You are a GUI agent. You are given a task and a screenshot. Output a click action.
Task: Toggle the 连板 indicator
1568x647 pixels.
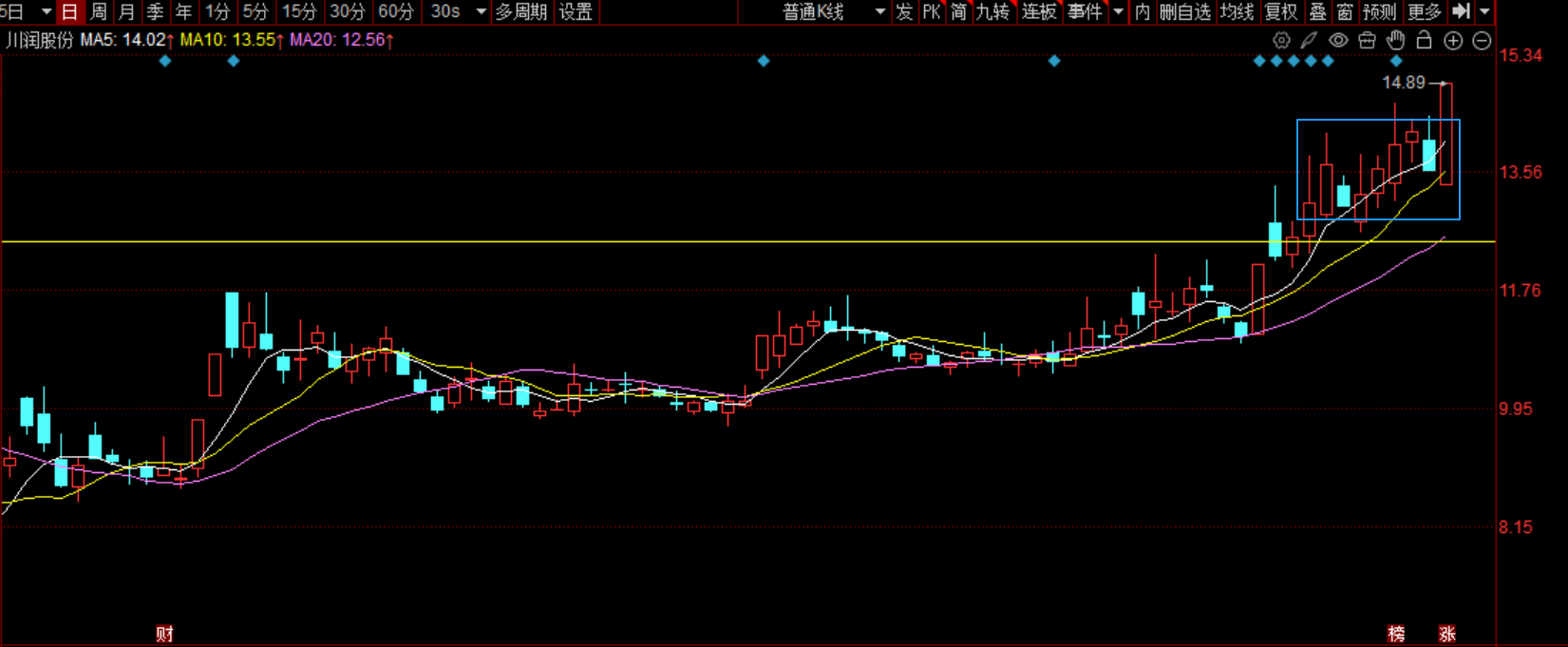point(1039,11)
